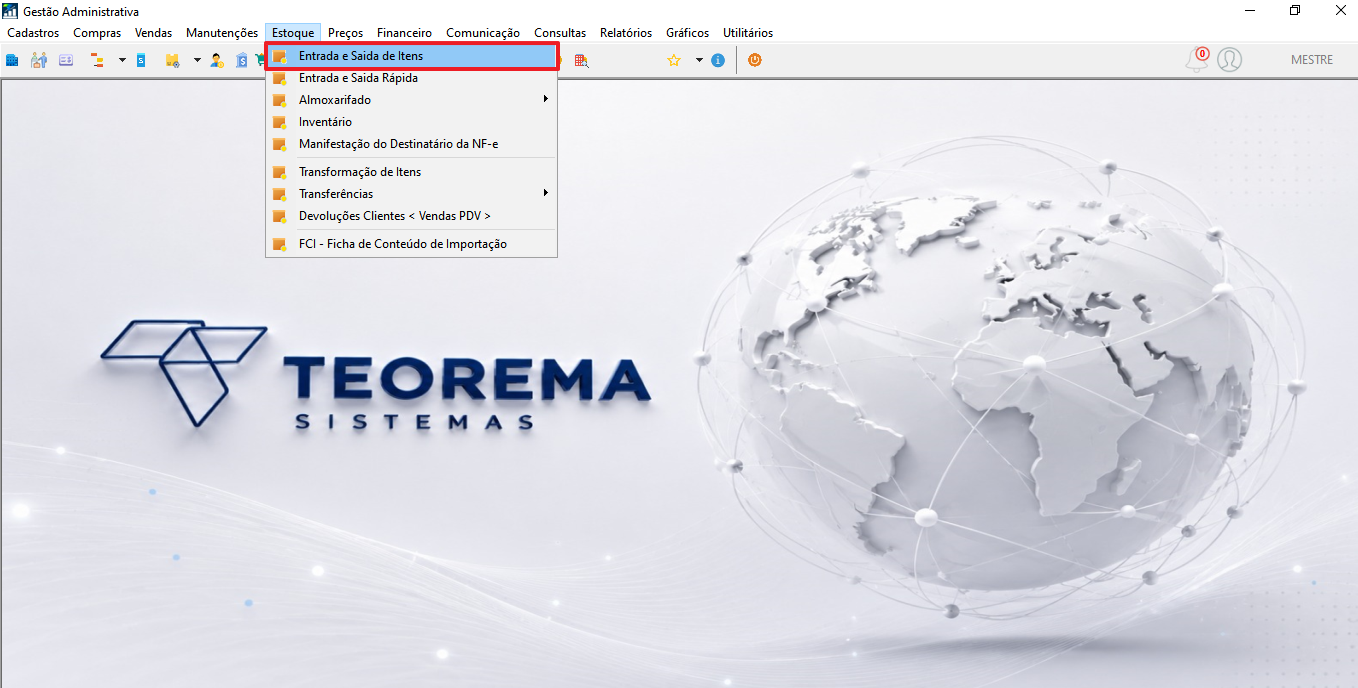This screenshot has height=688, width=1358.
Task: Click the yellow favorites star icon
Action: 674,60
